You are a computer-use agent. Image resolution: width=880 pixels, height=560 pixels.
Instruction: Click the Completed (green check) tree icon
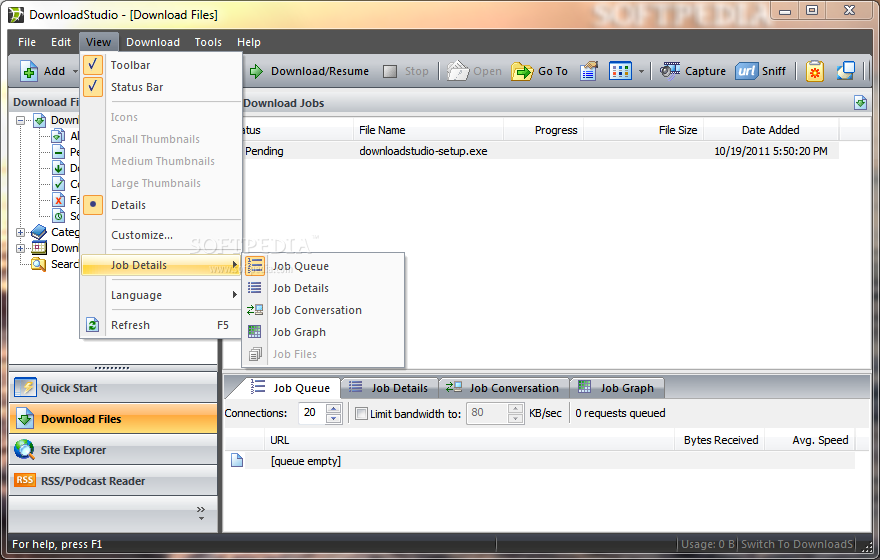(58, 183)
